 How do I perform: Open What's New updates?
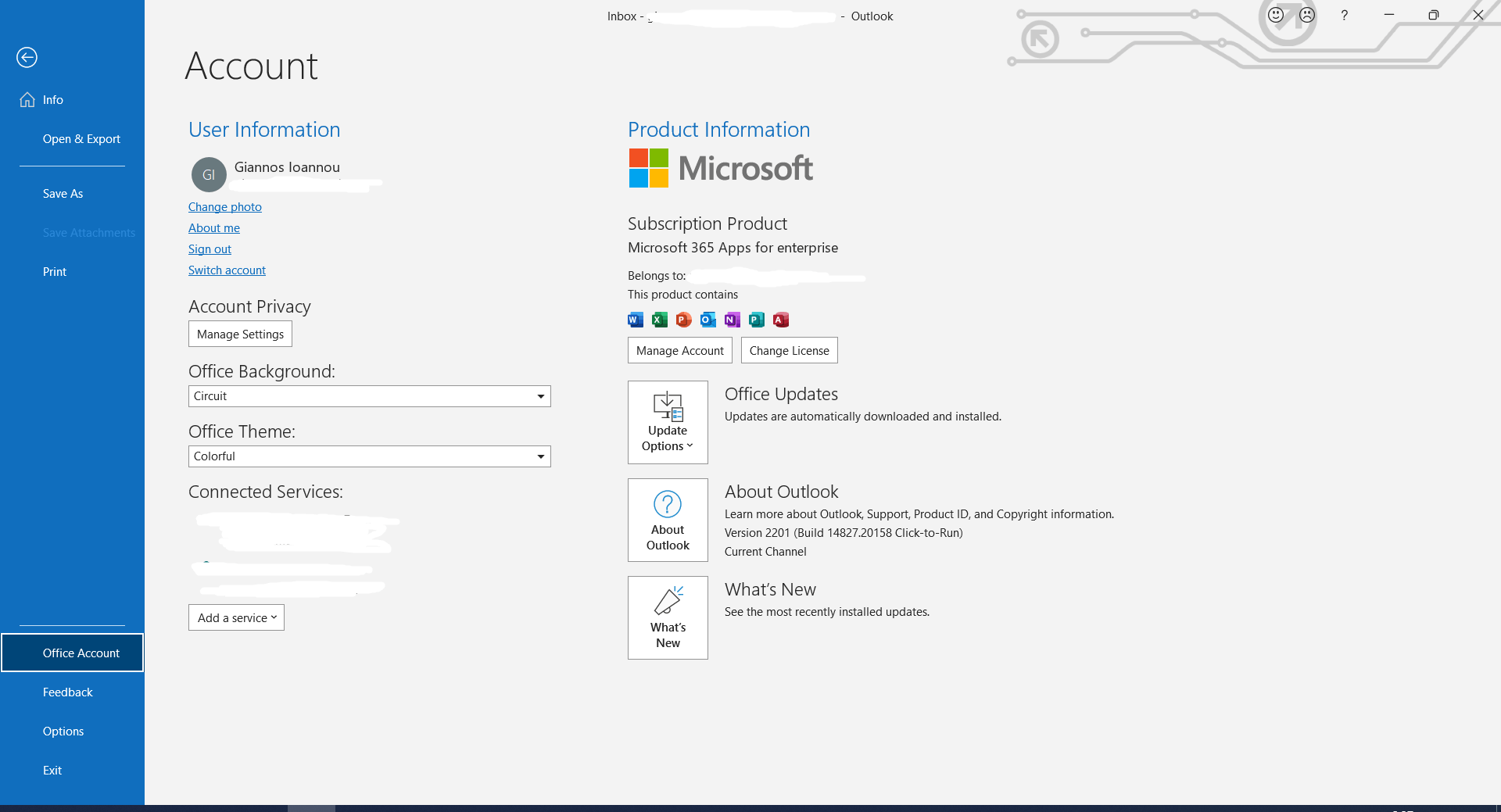(668, 617)
